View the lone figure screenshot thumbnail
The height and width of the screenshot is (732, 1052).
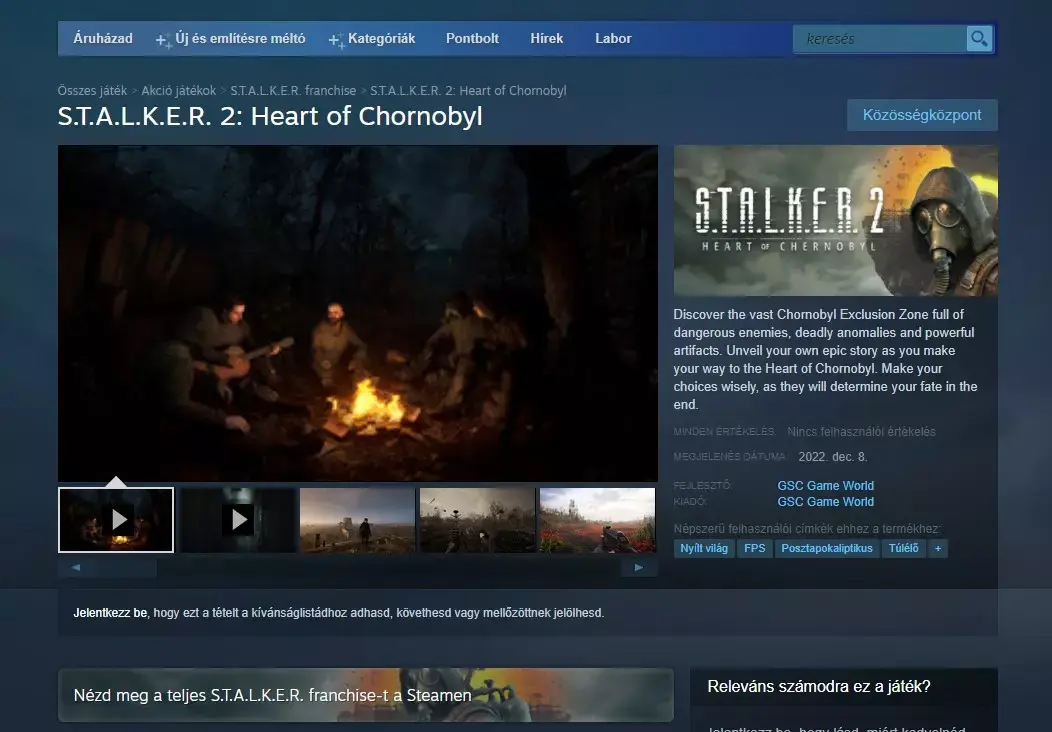pos(358,520)
